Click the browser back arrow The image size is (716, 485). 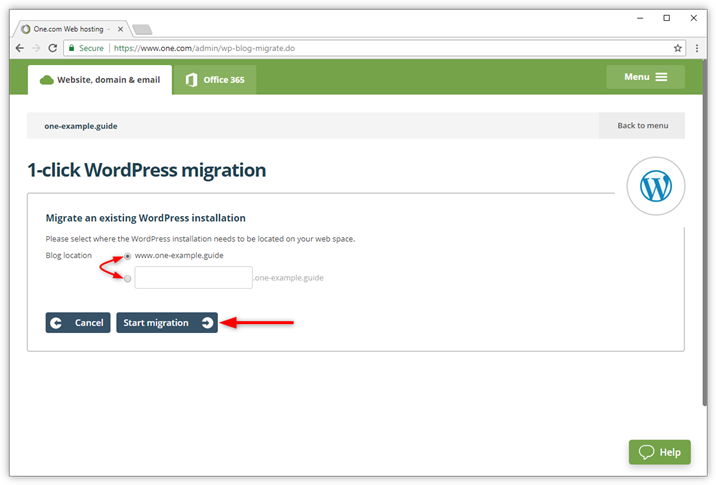(x=20, y=48)
